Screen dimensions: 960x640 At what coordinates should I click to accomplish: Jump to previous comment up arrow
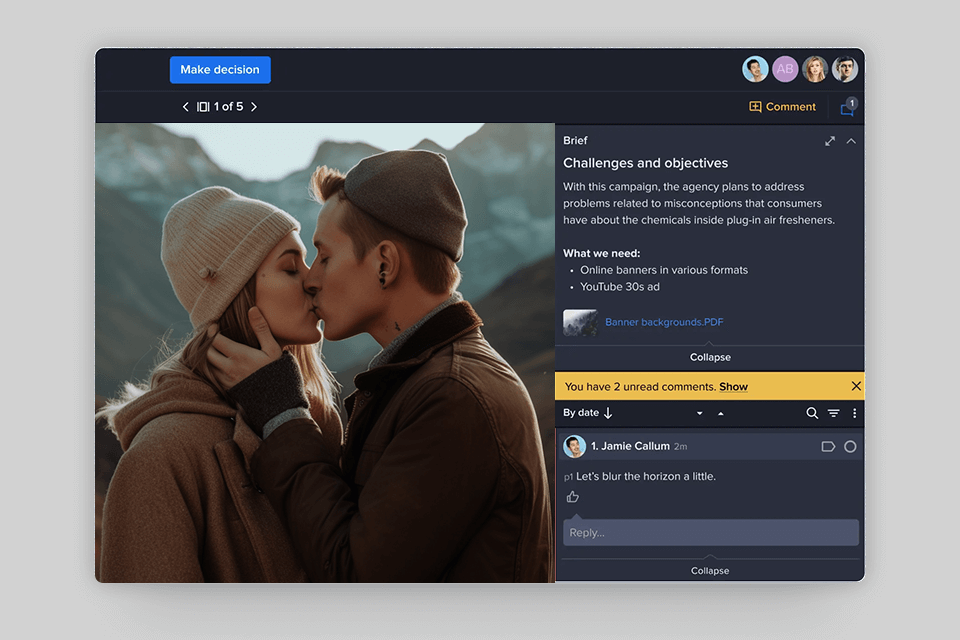click(721, 413)
